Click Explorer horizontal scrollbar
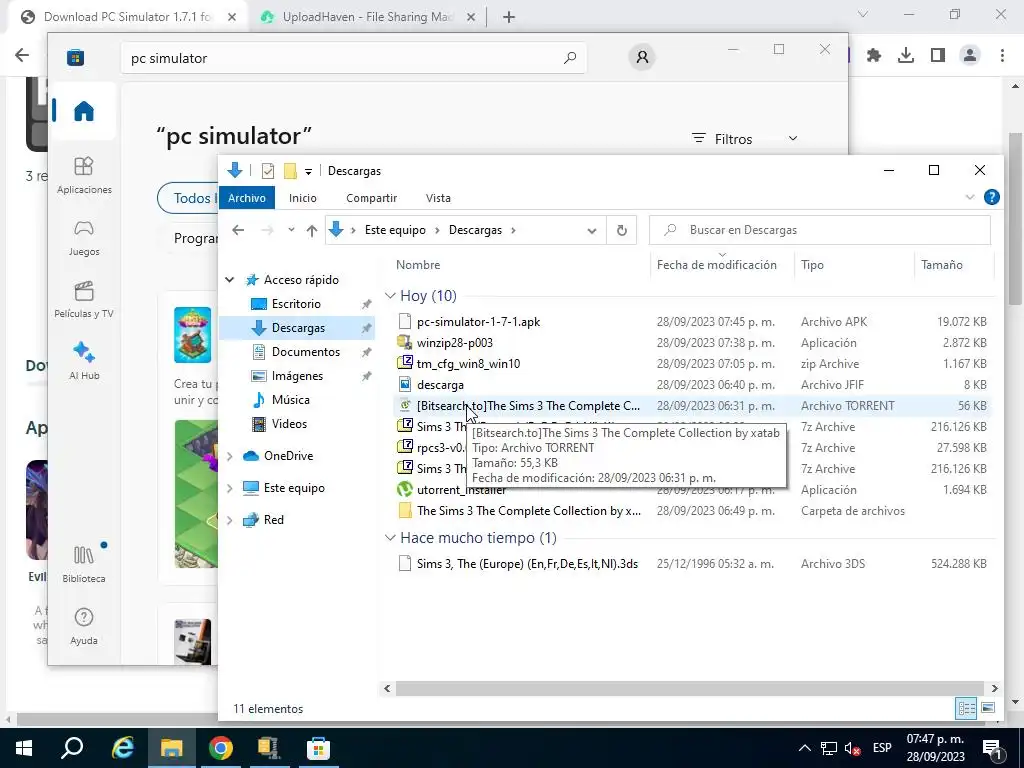 (x=690, y=688)
